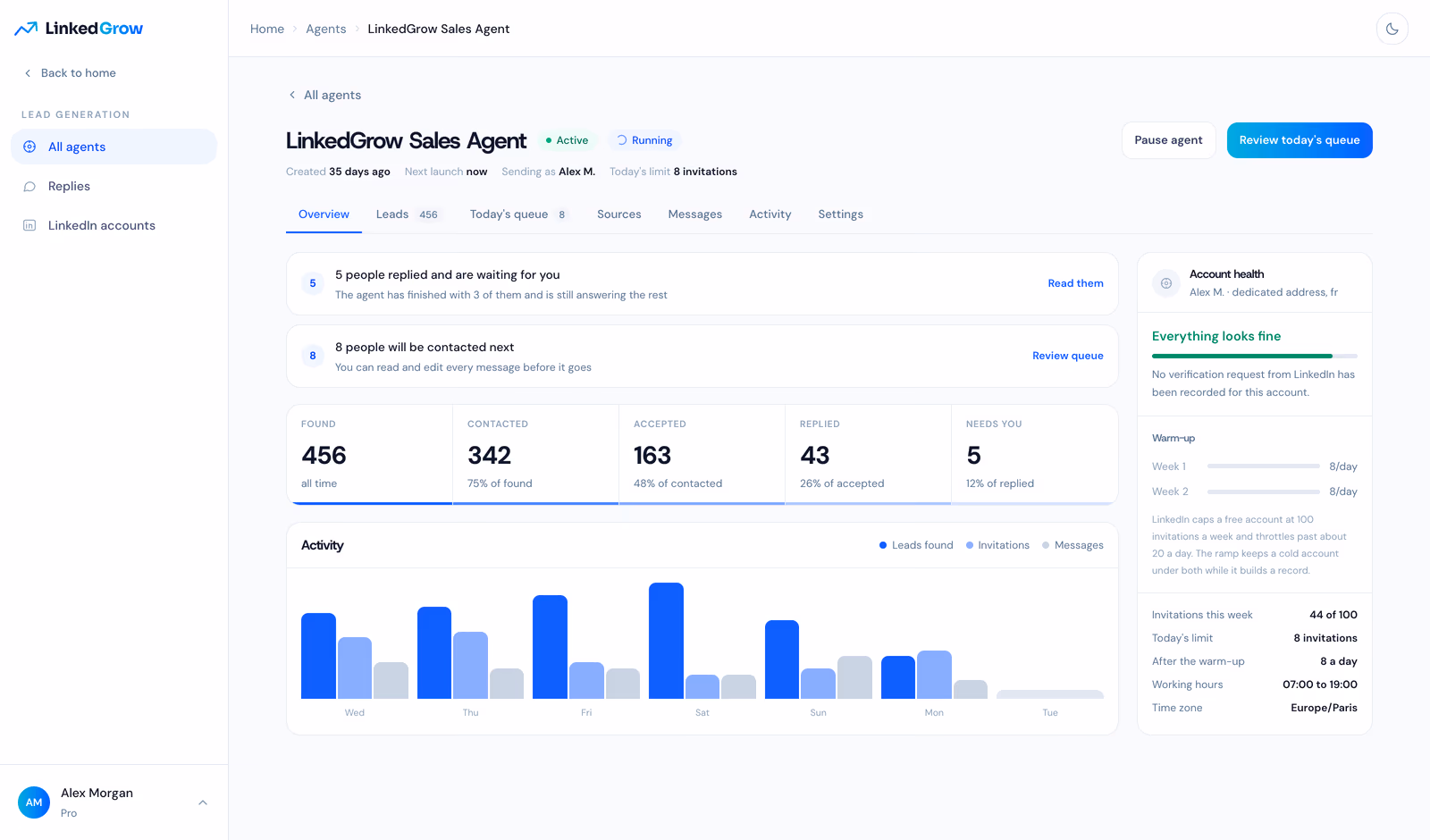This screenshot has width=1430, height=840.
Task: Click the back chevron beside All agents
Action: (x=292, y=95)
